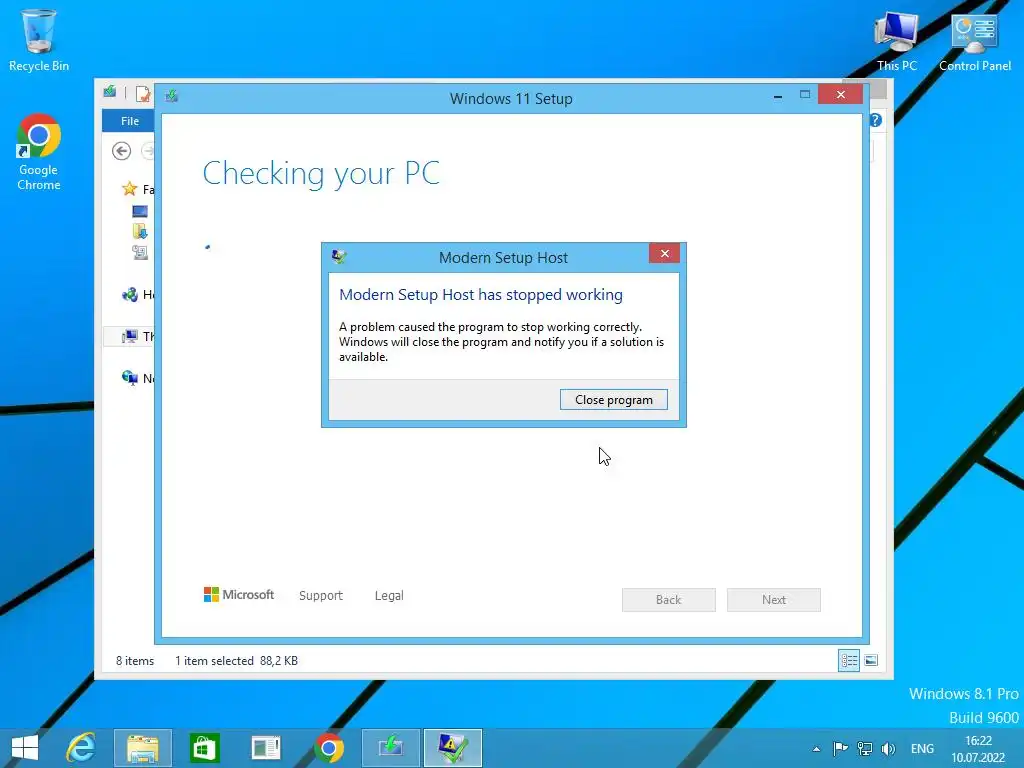Switch Explorer to details view
This screenshot has height=768, width=1024.
[x=848, y=660]
